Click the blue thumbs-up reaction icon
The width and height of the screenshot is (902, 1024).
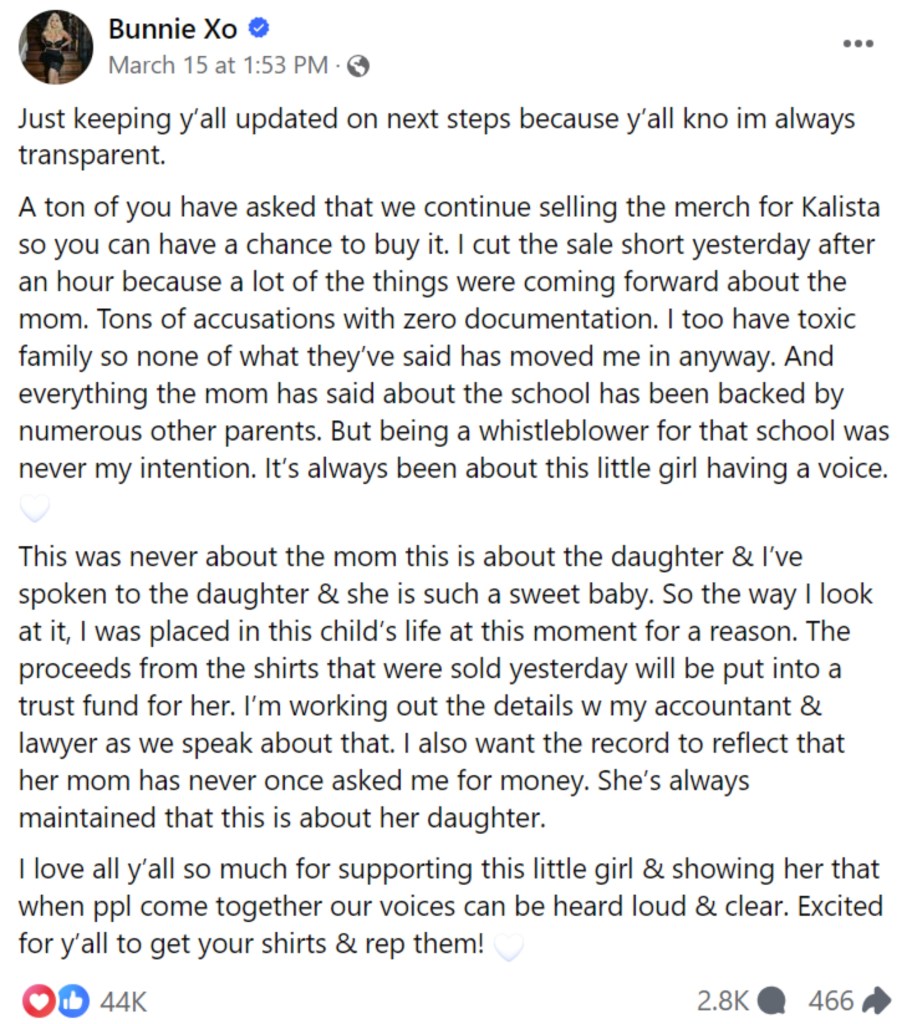tap(72, 1000)
